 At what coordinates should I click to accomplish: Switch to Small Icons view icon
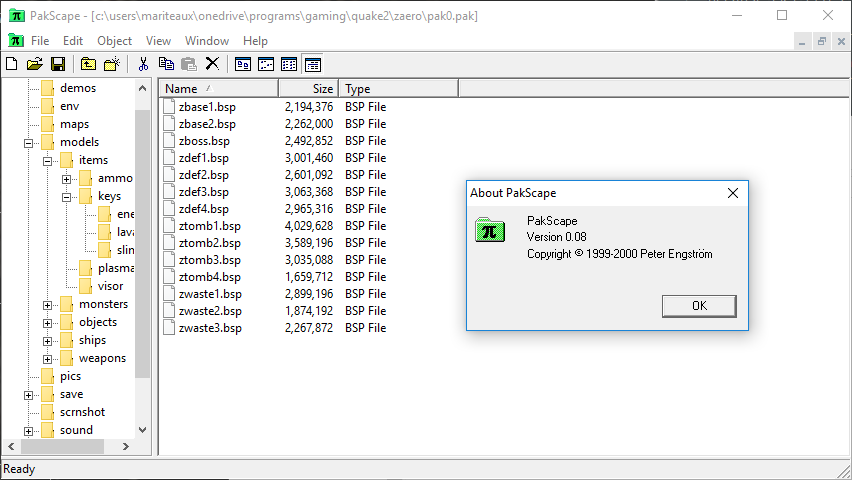(x=266, y=65)
